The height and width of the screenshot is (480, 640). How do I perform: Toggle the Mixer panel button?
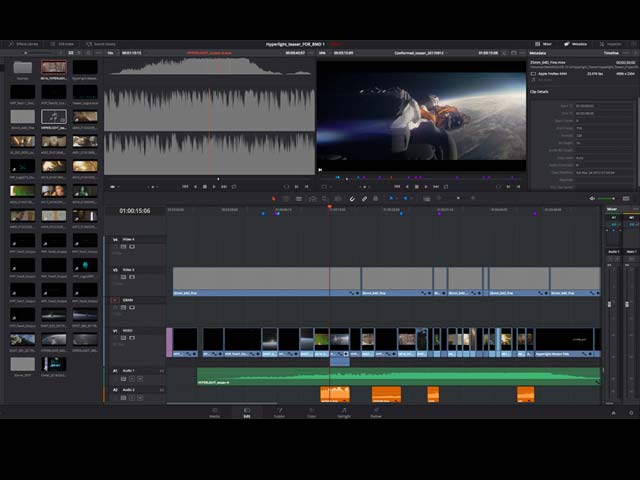543,44
